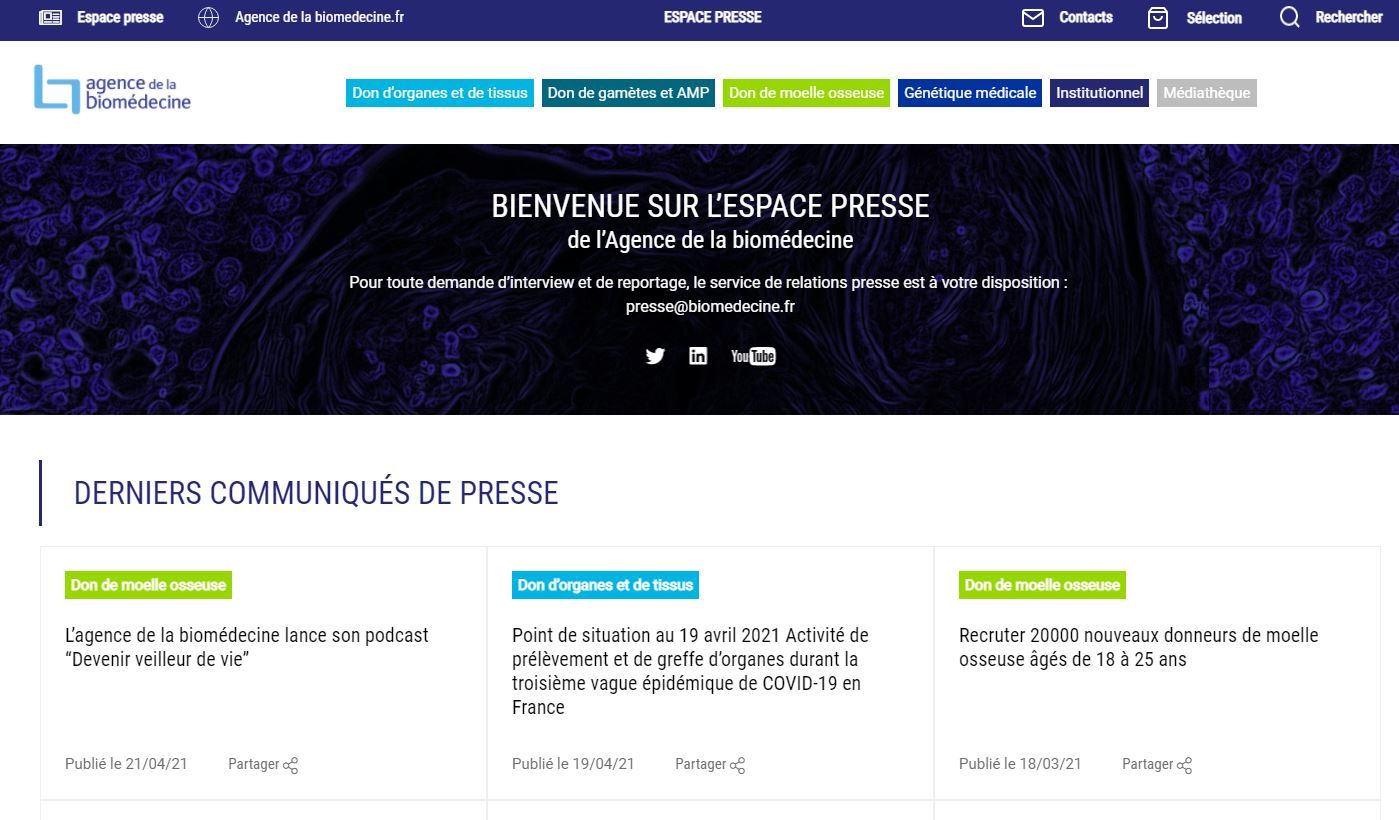
Task: Open Institutionnel menu item
Action: point(1099,93)
